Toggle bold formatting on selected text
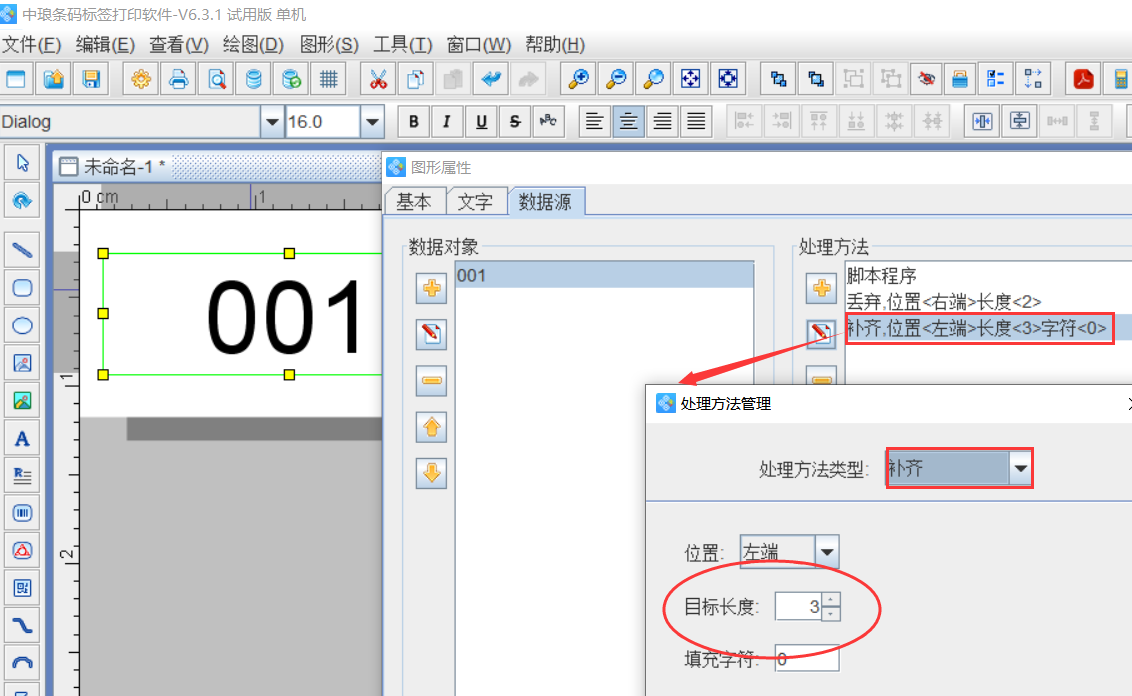The image size is (1132, 696). tap(413, 121)
